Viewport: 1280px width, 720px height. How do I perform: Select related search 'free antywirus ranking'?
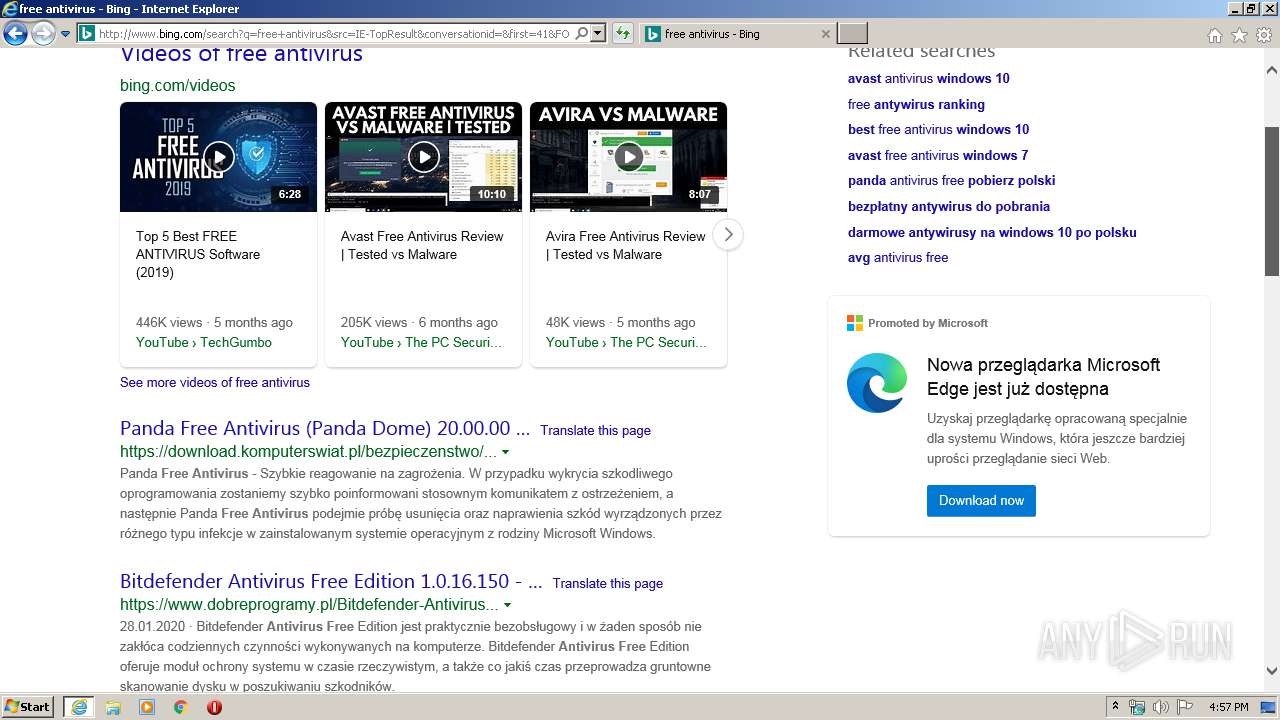[x=916, y=104]
